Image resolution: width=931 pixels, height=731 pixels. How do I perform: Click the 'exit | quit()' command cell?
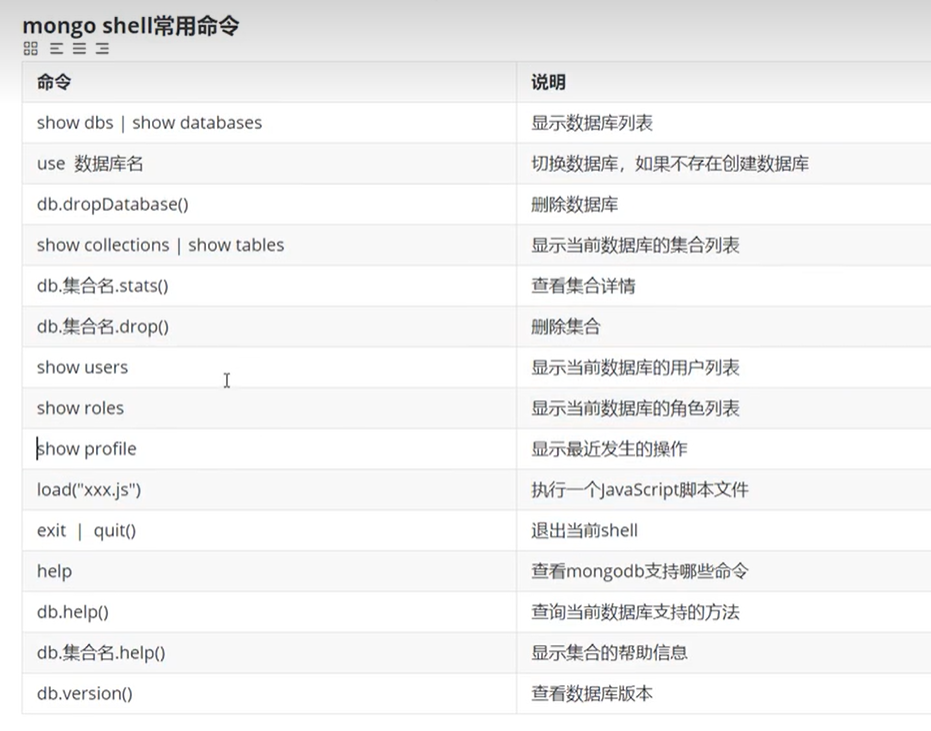click(x=269, y=530)
